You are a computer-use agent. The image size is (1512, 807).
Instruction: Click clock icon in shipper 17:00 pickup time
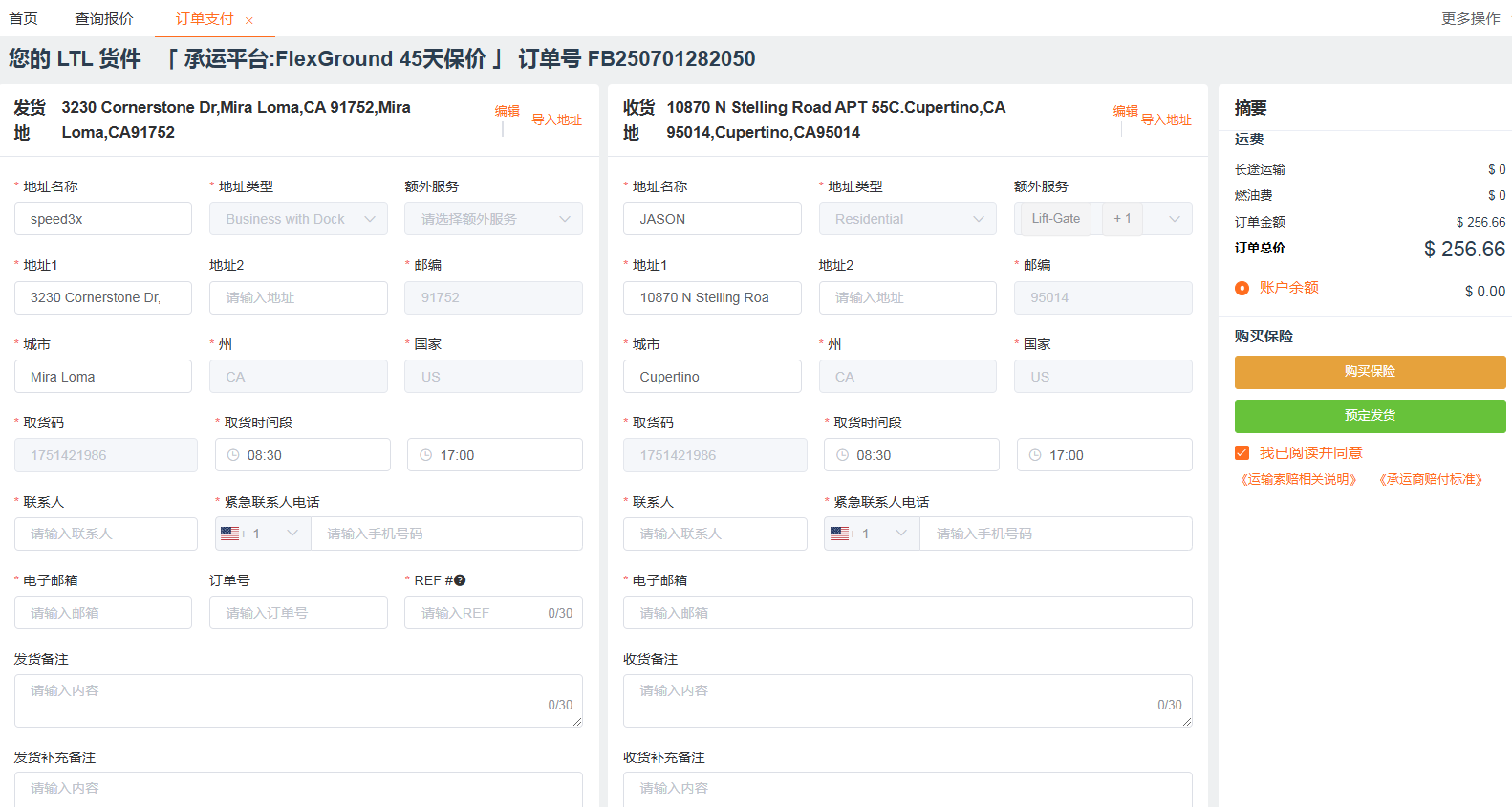pyautogui.click(x=426, y=455)
